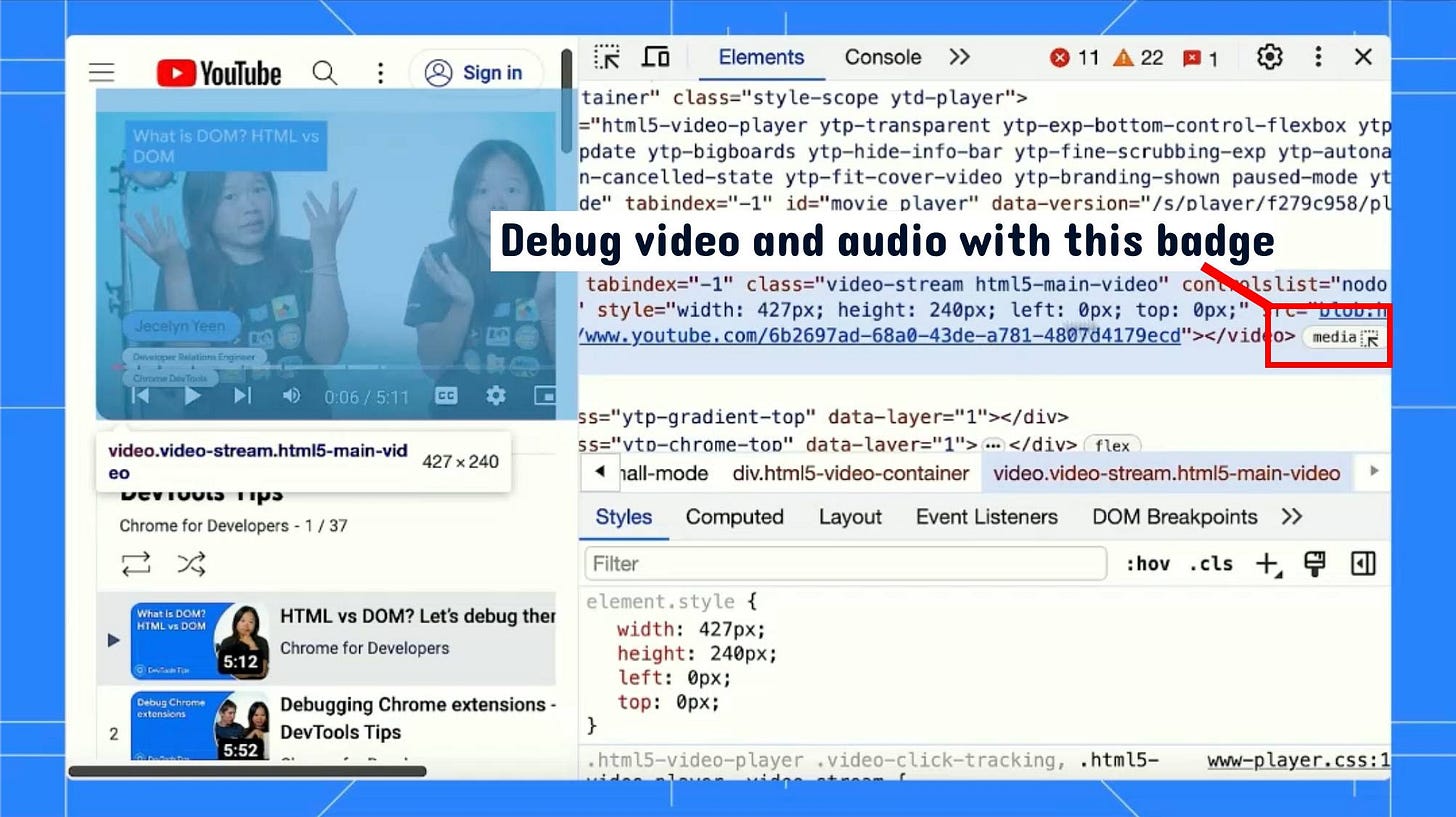Select the ytp-gradient-top div row
This screenshot has height=817, width=1456.
[825, 417]
